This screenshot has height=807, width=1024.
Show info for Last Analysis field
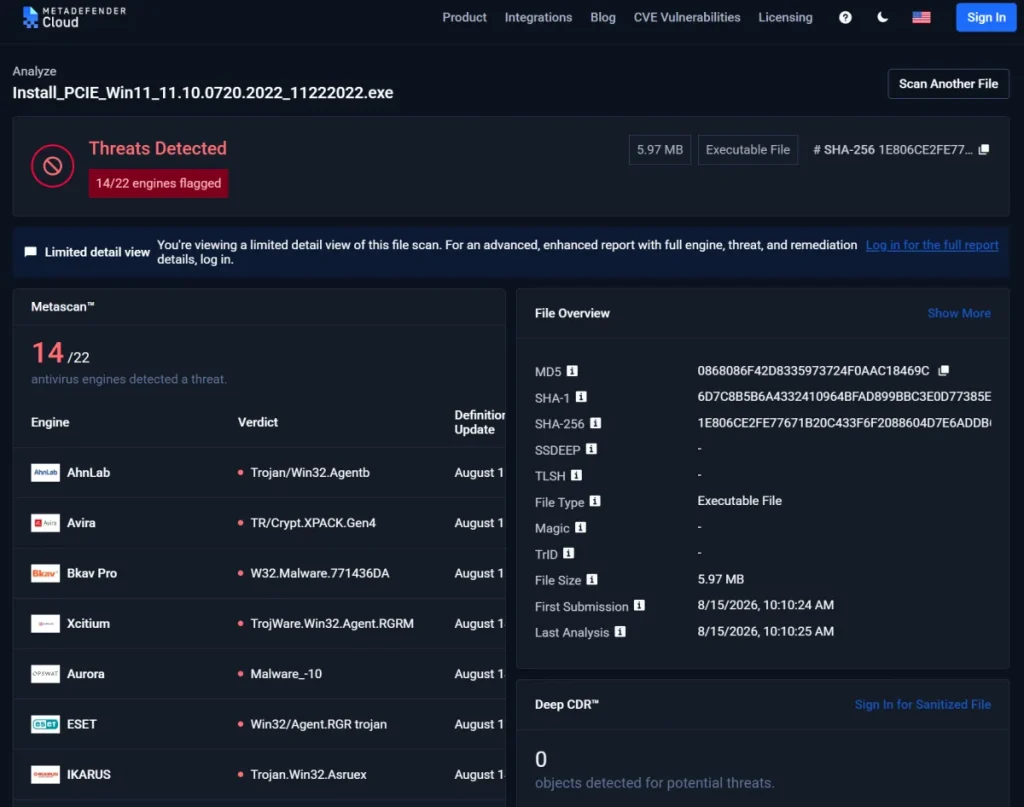620,632
